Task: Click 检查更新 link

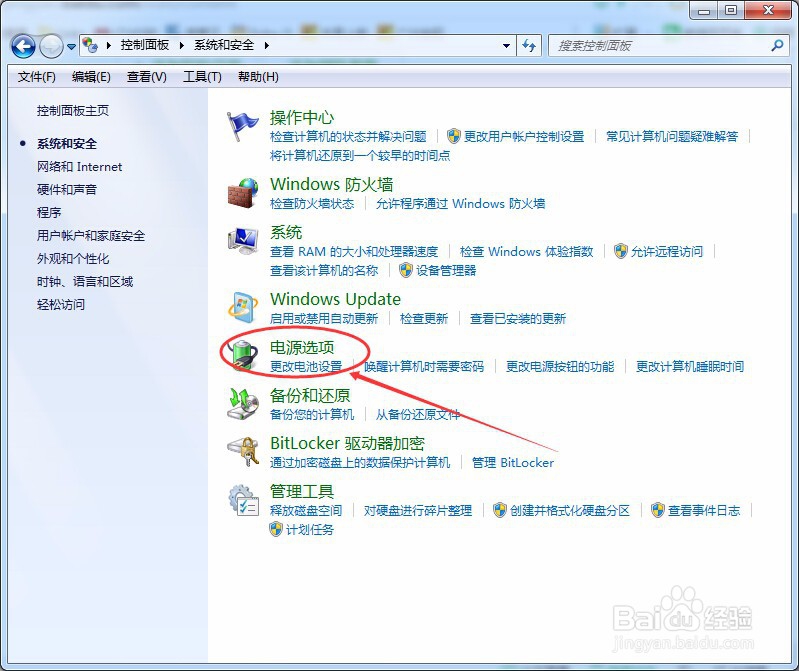Action: (x=424, y=319)
